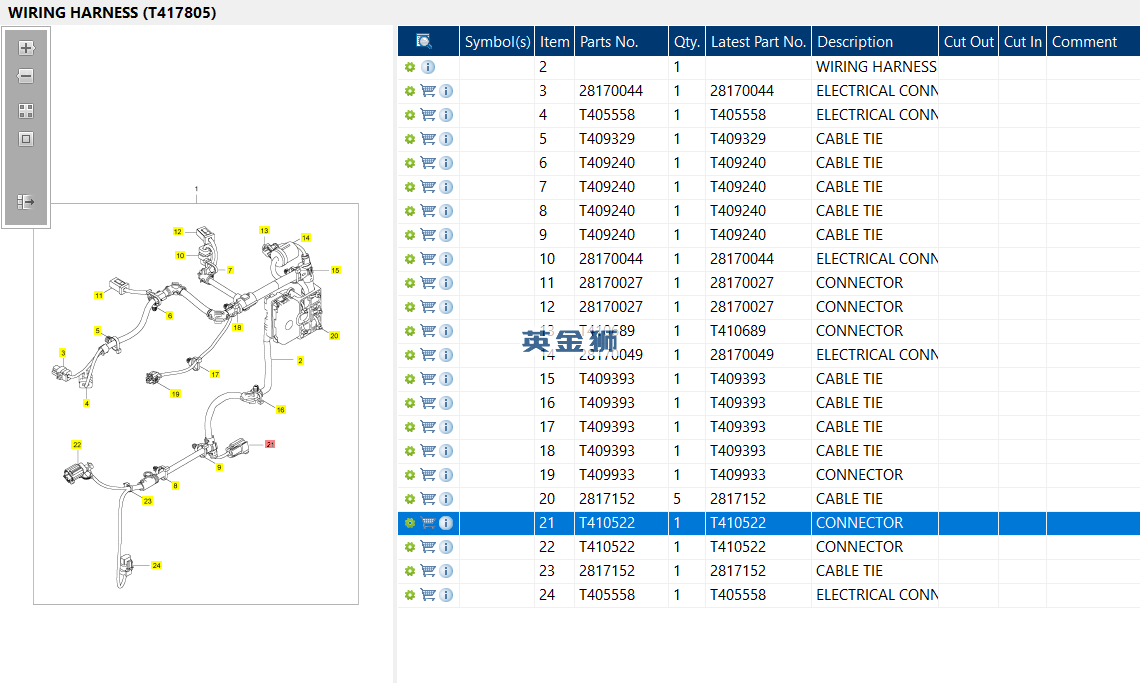Sort by the Description column header
This screenshot has width=1140, height=683.
coord(855,42)
